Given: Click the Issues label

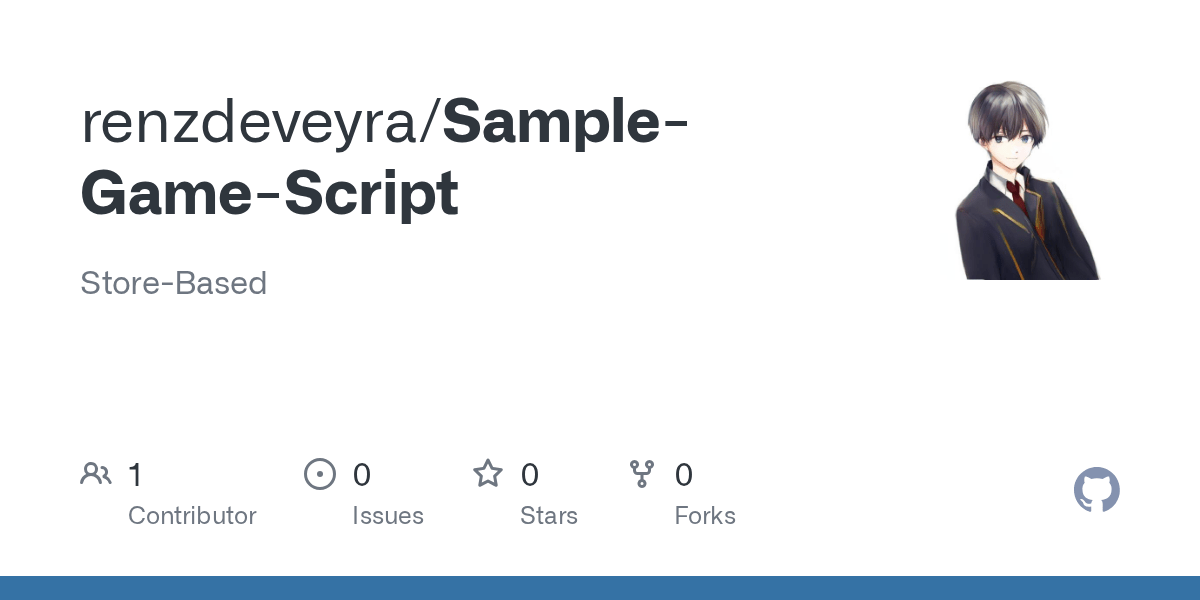Looking at the screenshot, I should [388, 516].
